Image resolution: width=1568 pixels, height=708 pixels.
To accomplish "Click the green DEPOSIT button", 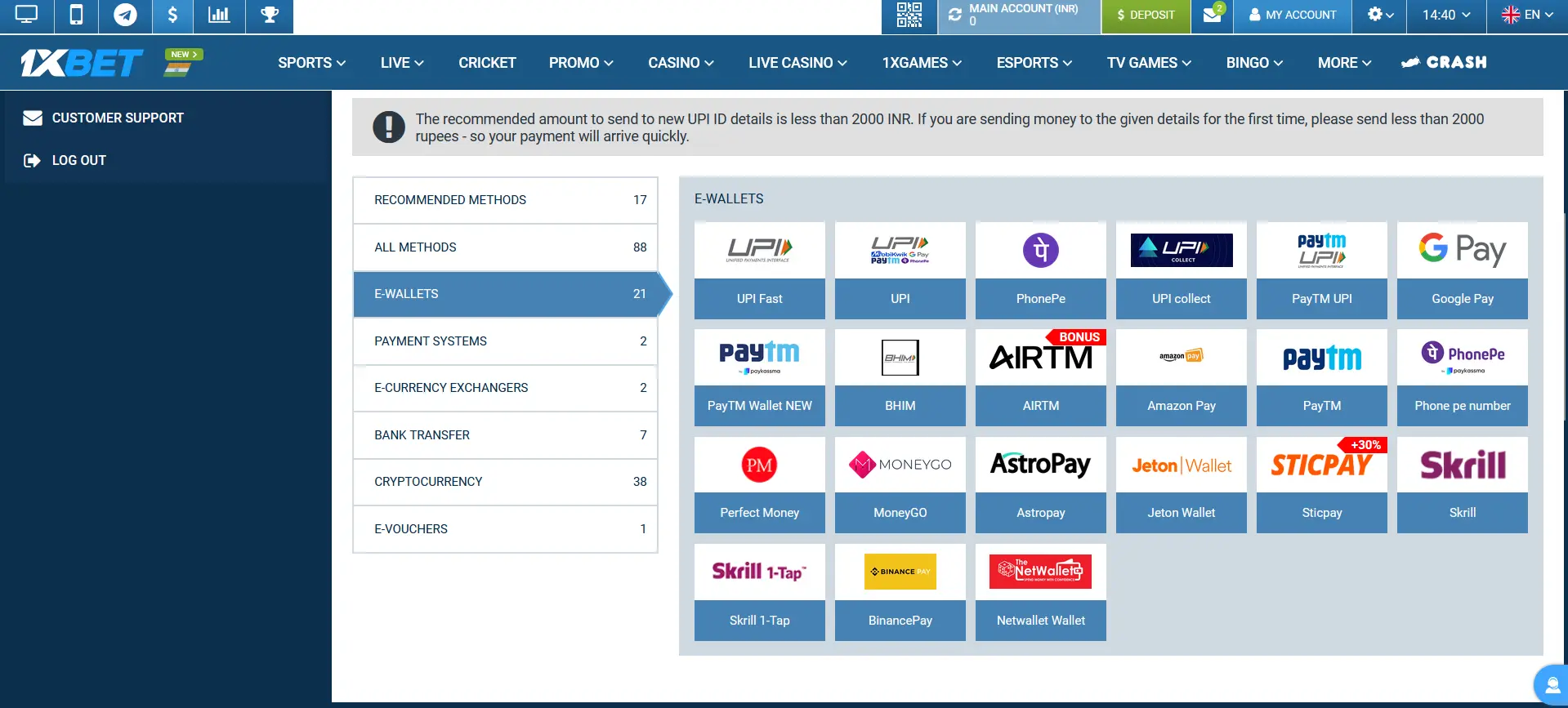I will (1146, 15).
